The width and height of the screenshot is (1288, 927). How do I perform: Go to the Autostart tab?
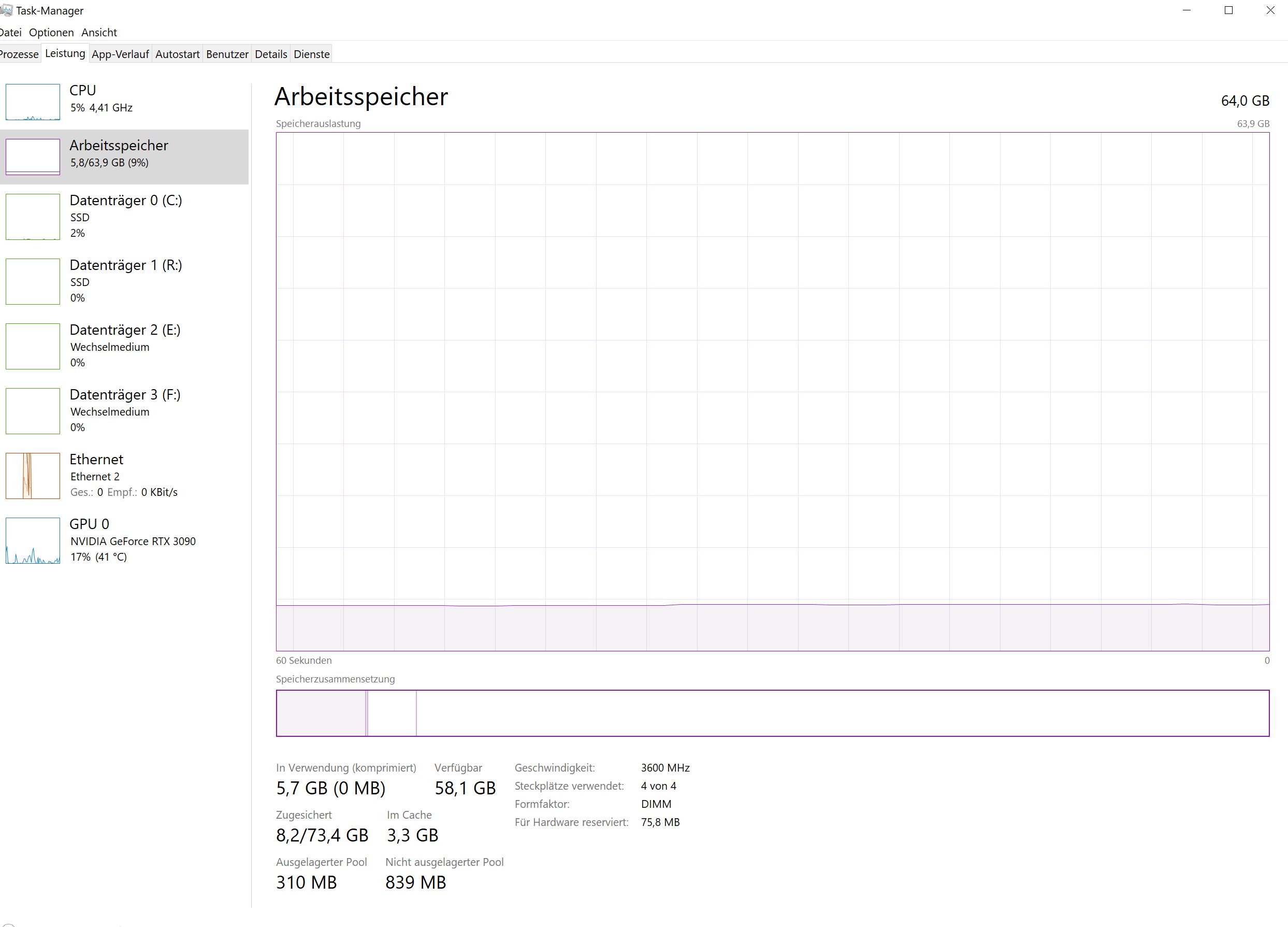(x=177, y=54)
